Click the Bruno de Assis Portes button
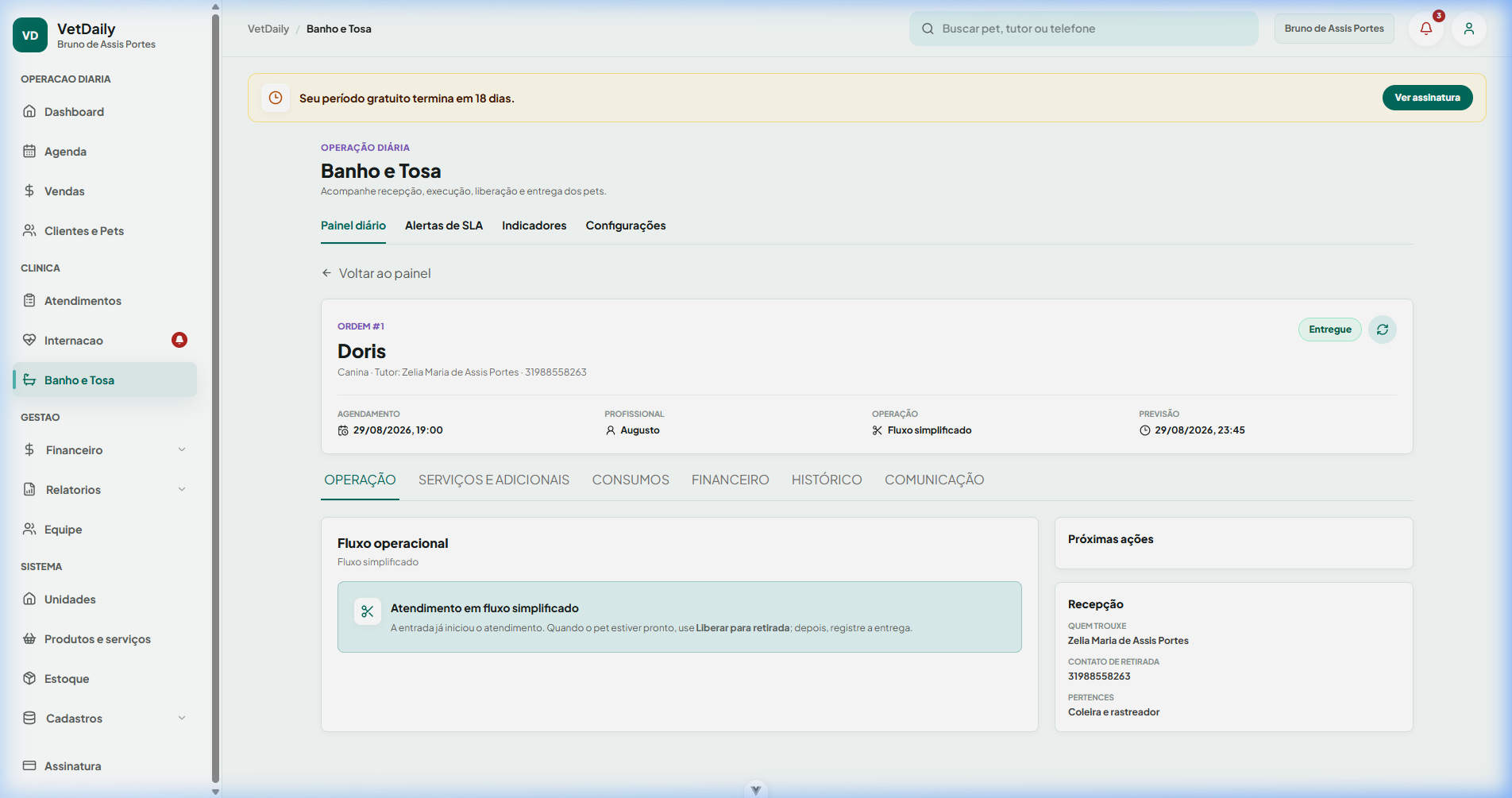Screen dimensions: 1512x798 1334,29
